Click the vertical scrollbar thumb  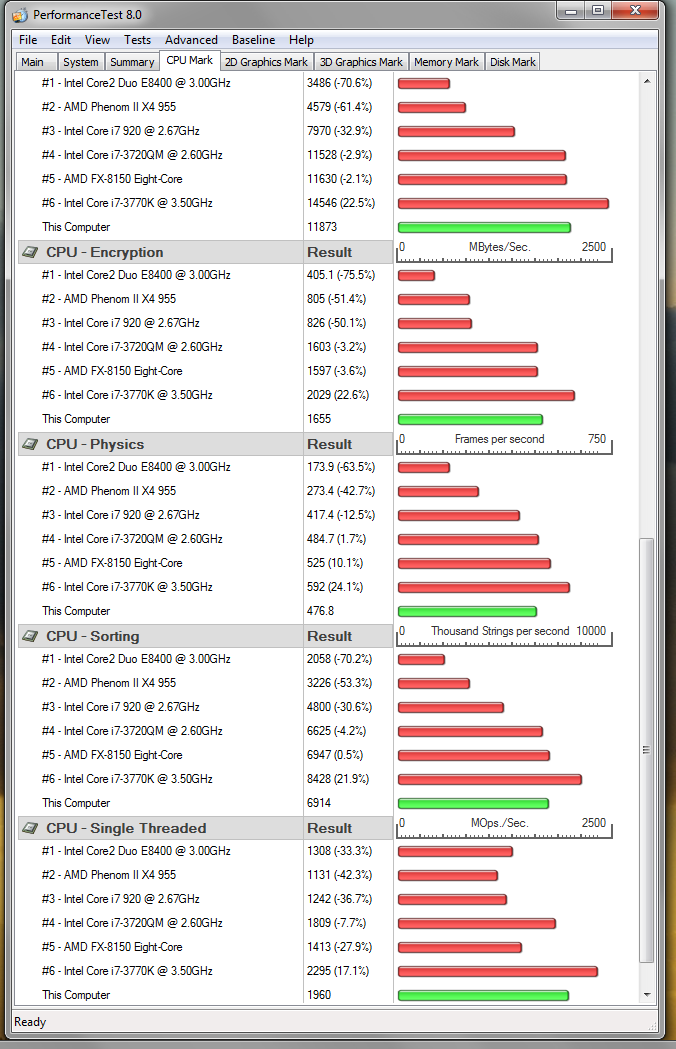click(647, 750)
